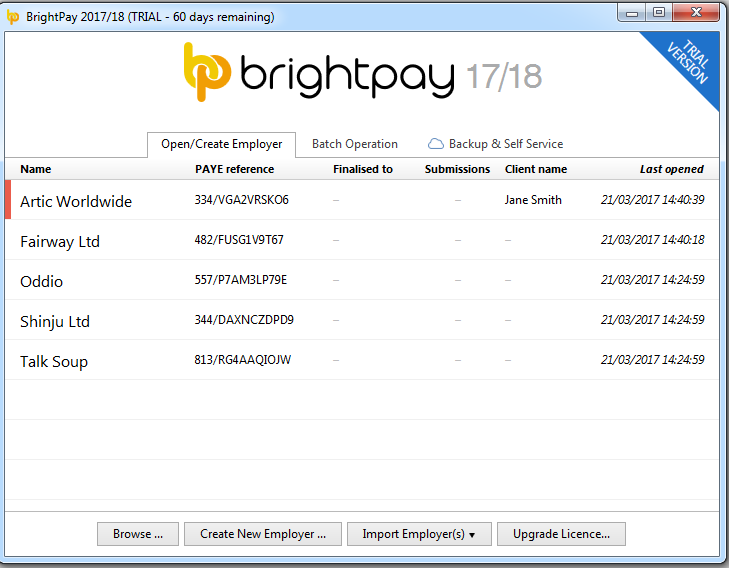Click PAYE reference 557/P7AM3LP79E
This screenshot has height=568, width=729.
pyautogui.click(x=240, y=280)
